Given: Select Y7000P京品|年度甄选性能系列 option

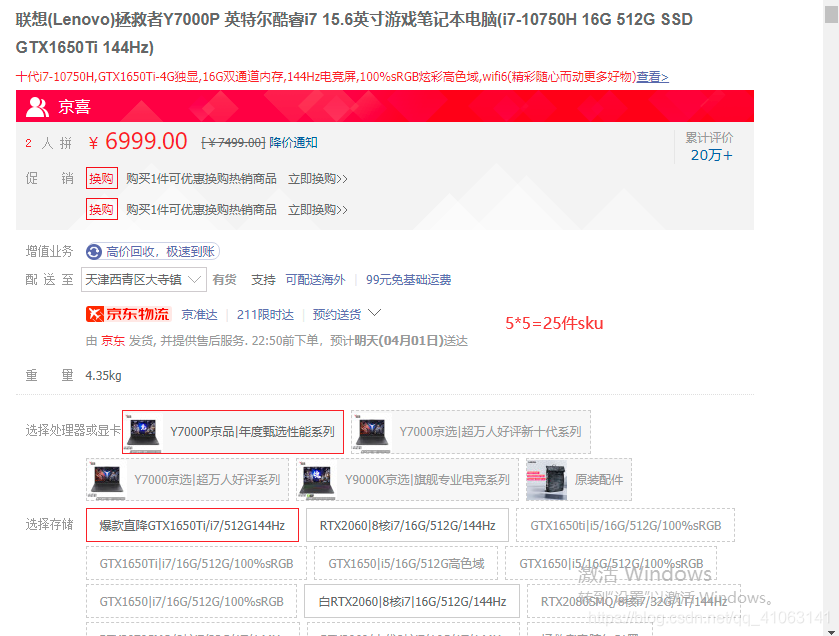Looking at the screenshot, I should pos(233,432).
